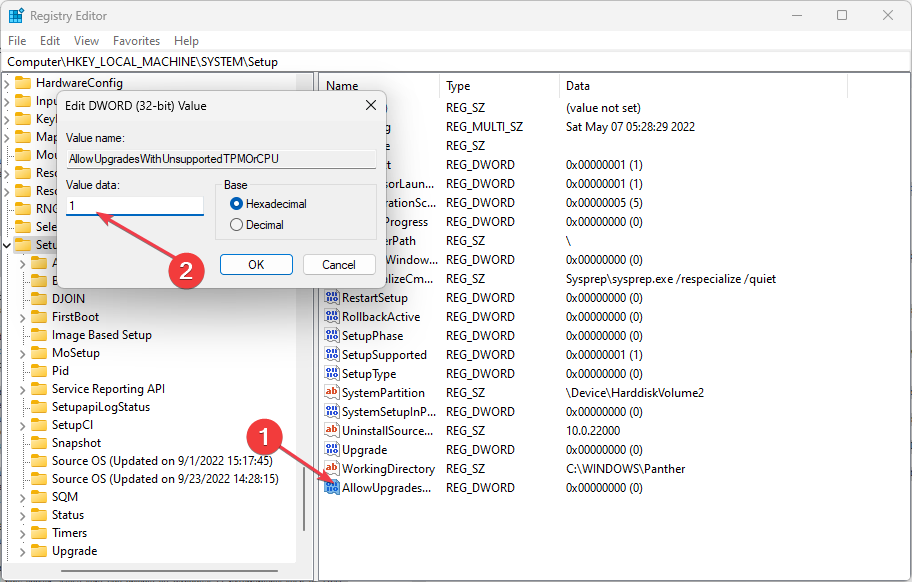Click the Registry Editor icon in the title bar
912x582 pixels.
coord(14,15)
